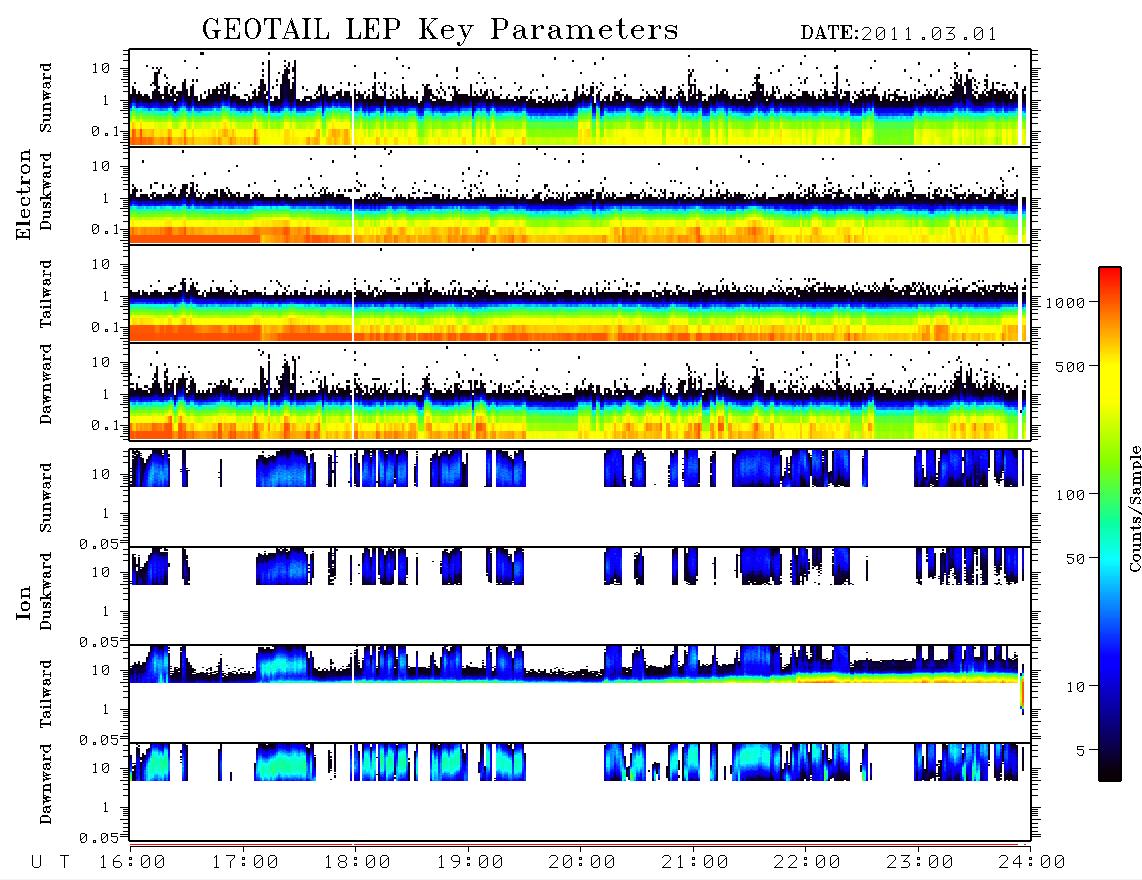Select the "1000" color bar tick label
The width and height of the screenshot is (1142, 880).
click(1066, 302)
